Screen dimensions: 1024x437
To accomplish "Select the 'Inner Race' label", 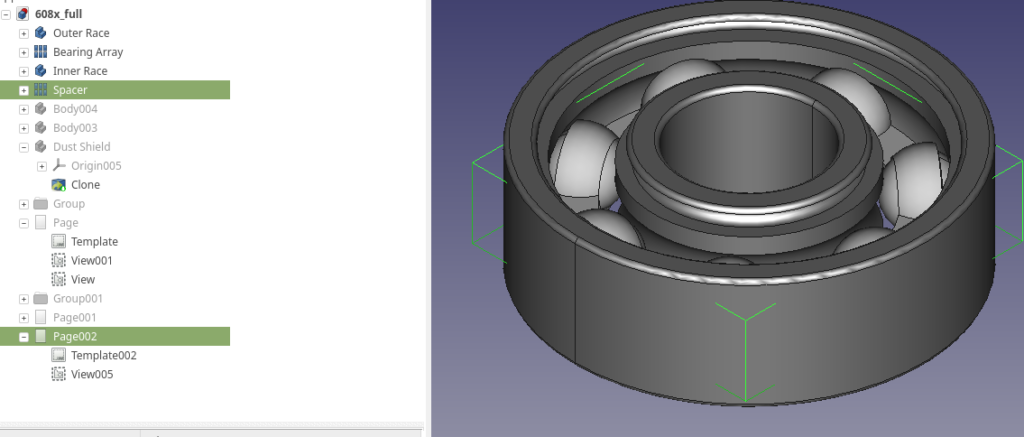I will [x=80, y=71].
